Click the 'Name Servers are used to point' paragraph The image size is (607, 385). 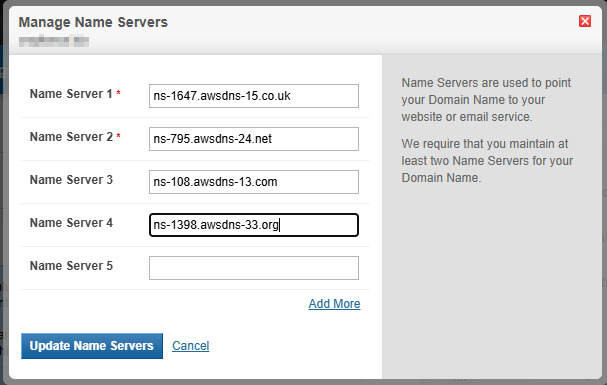coord(486,100)
